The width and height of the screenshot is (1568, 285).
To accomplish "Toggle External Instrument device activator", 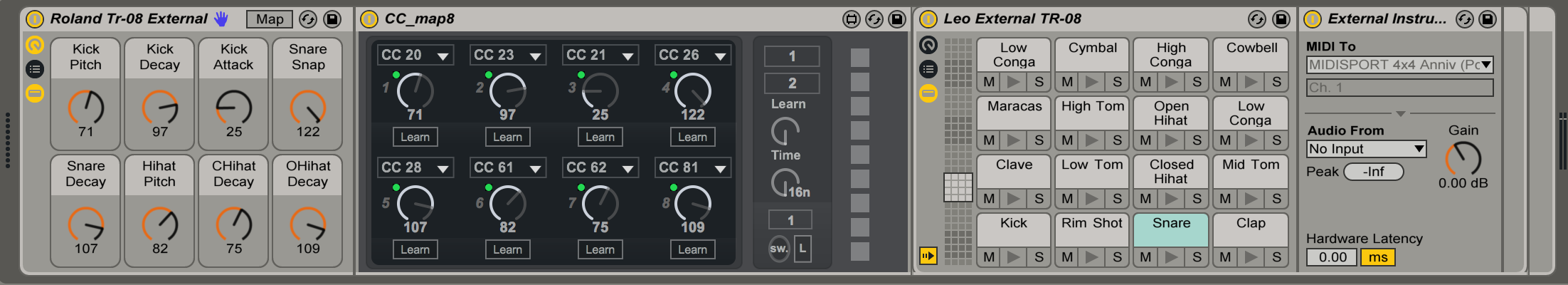I will click(1313, 19).
